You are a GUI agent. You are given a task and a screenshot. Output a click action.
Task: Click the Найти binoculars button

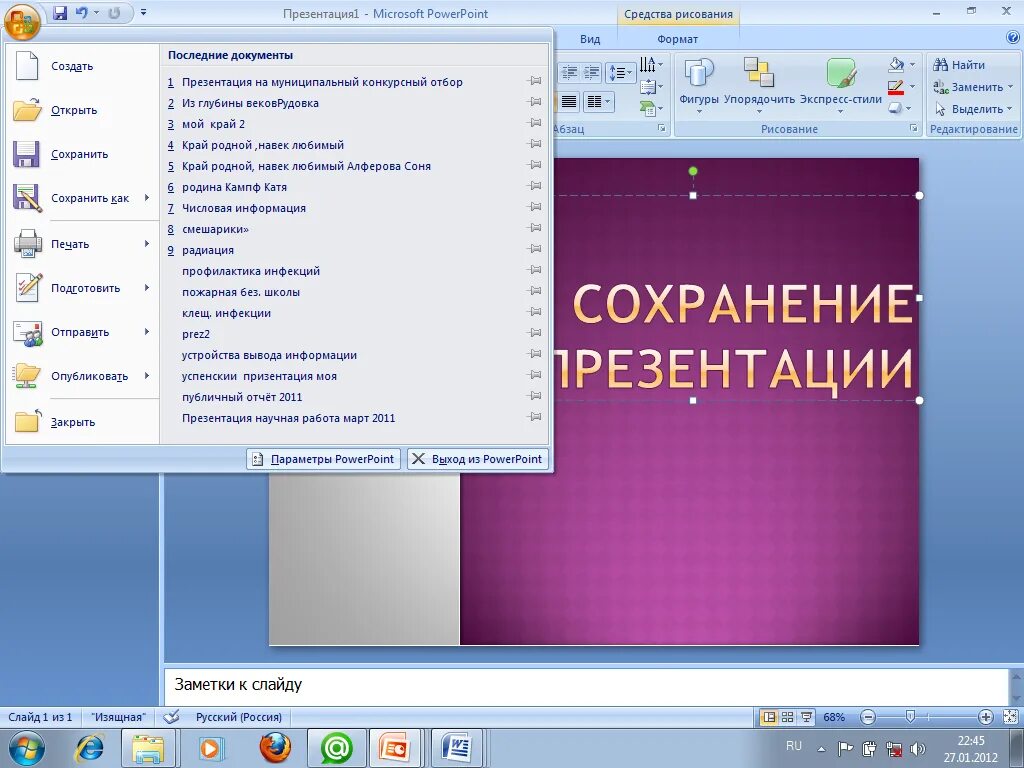click(958, 65)
